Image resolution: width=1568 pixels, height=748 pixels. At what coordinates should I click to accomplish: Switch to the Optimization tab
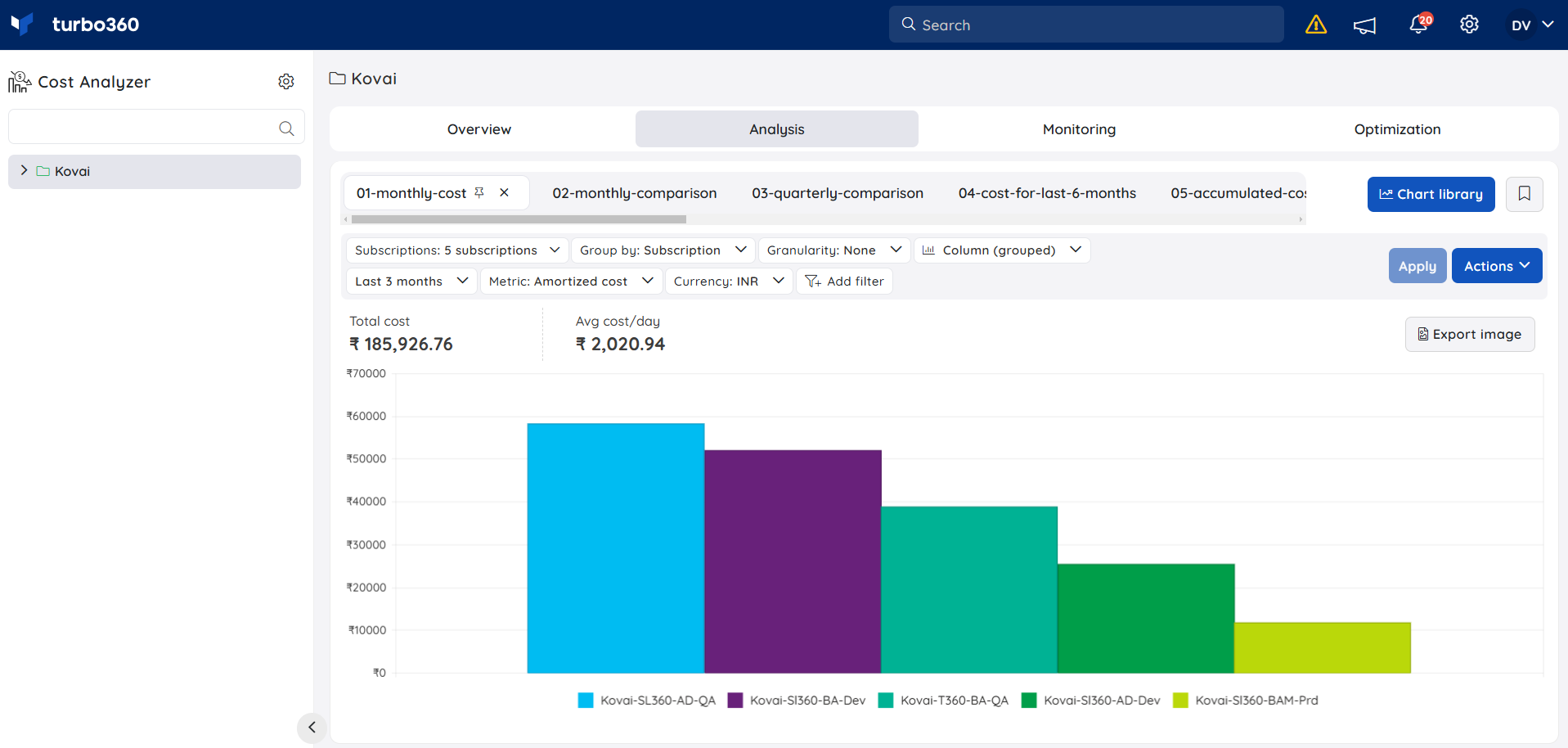tap(1397, 129)
